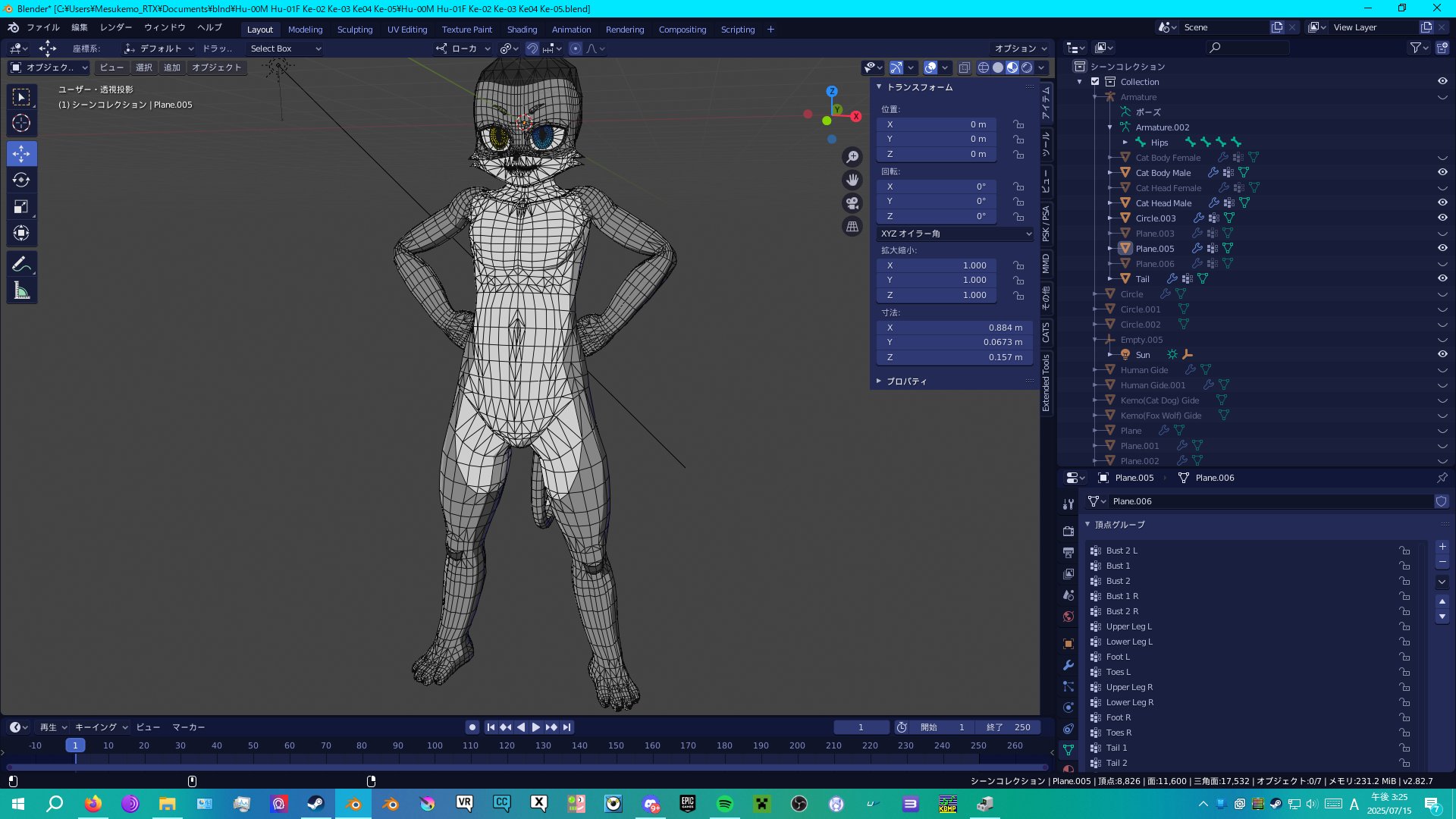Click the pin icon in properties header
The height and width of the screenshot is (819, 1456).
[1442, 478]
